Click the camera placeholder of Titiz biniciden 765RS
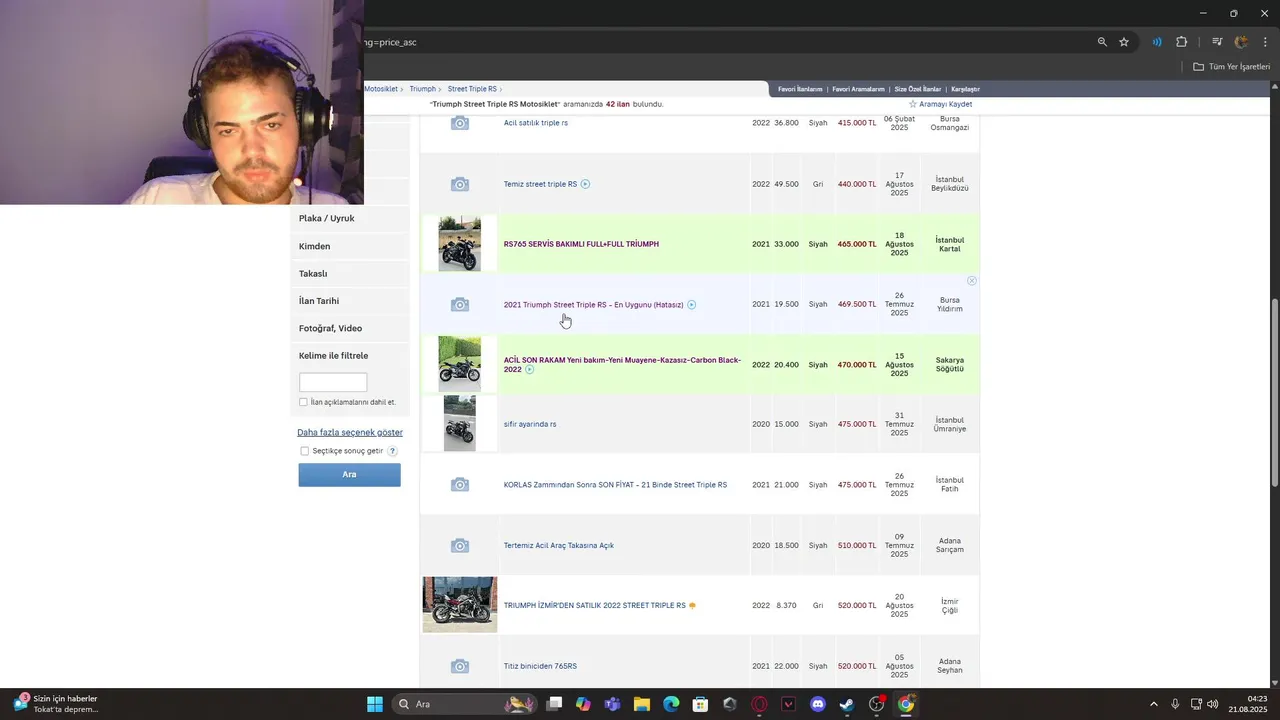The width and height of the screenshot is (1280, 720). pos(459,666)
